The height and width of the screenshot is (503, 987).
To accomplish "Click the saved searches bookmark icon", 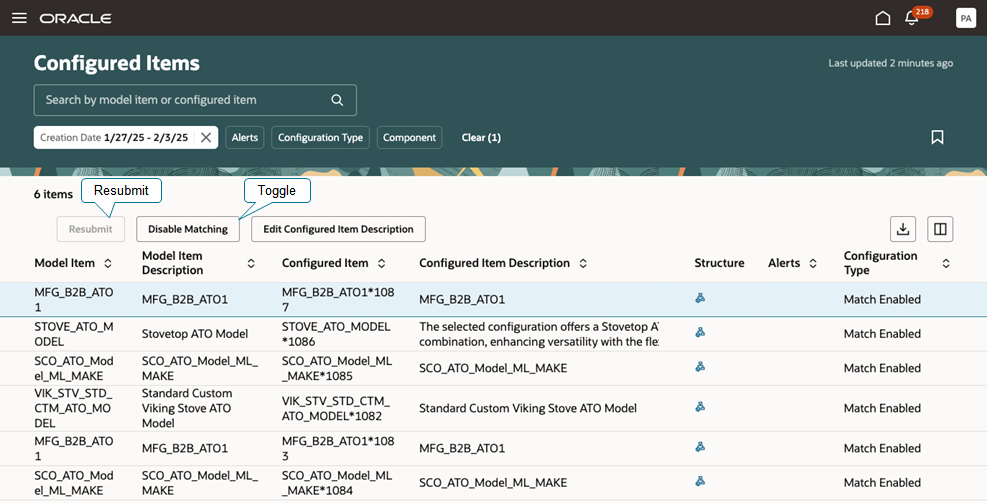I will click(x=937, y=137).
